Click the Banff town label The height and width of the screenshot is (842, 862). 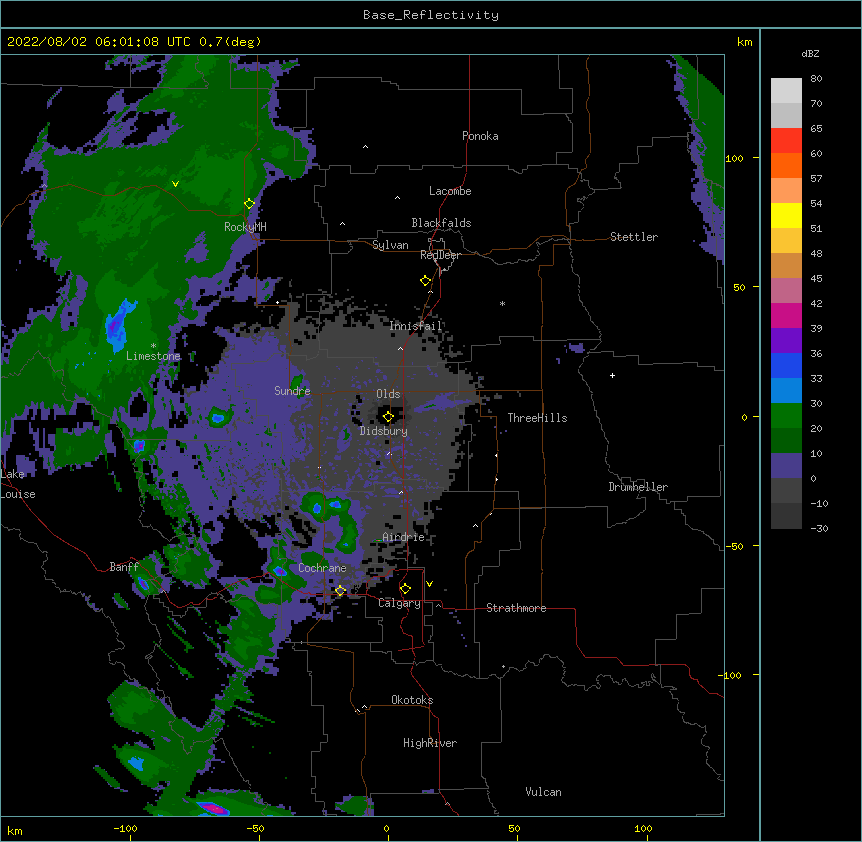[x=124, y=567]
